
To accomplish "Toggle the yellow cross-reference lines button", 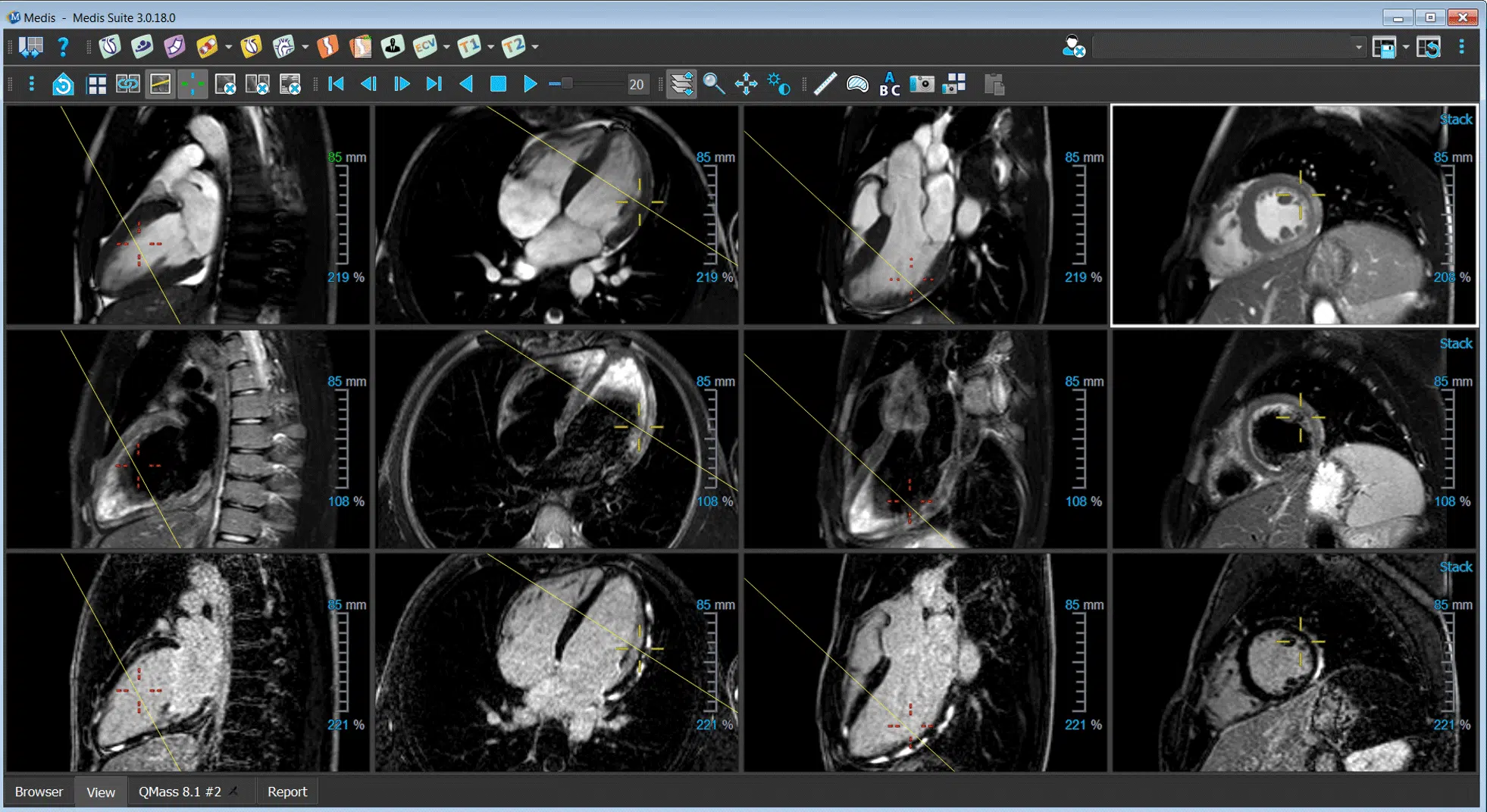I will pyautogui.click(x=160, y=84).
